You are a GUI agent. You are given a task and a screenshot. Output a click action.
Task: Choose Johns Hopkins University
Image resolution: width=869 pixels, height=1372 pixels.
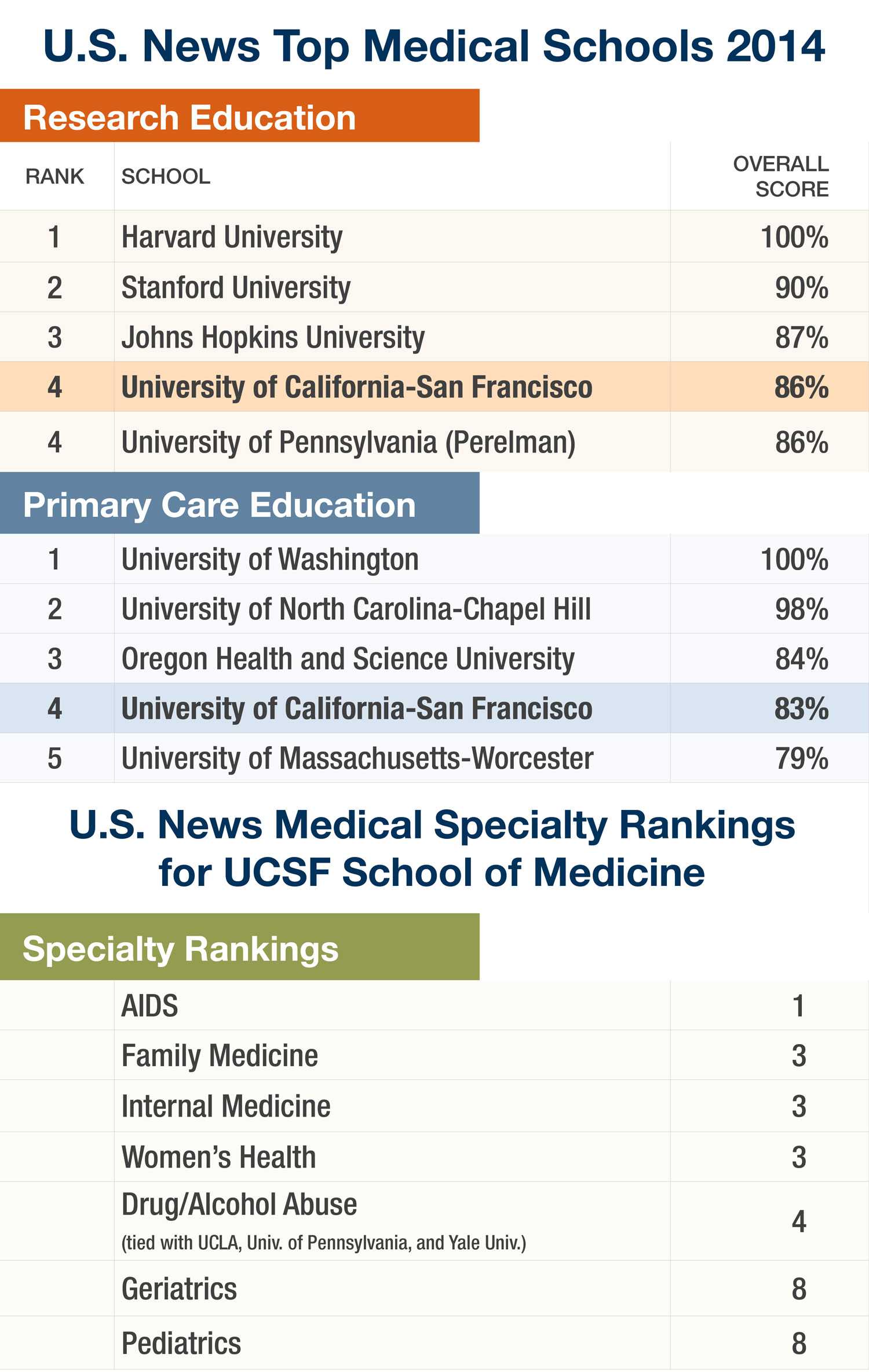pyautogui.click(x=273, y=338)
